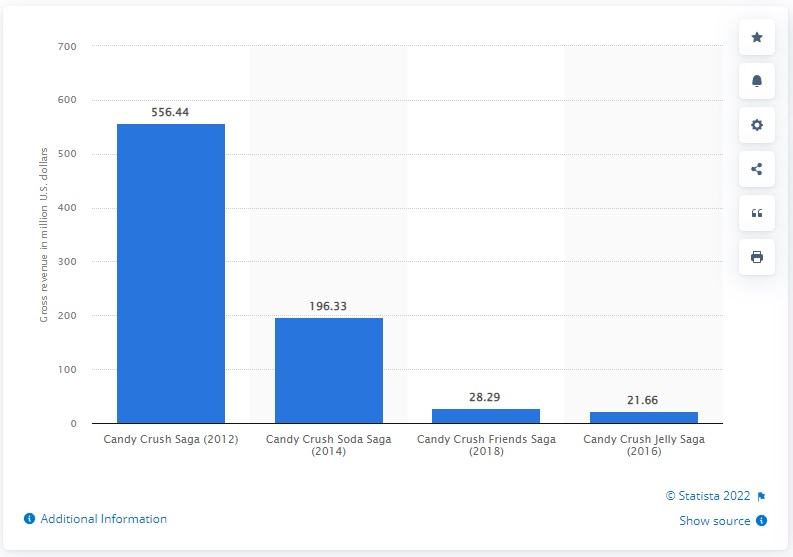Click the 100 y-axis tick label
The width and height of the screenshot is (793, 557).
coord(67,369)
